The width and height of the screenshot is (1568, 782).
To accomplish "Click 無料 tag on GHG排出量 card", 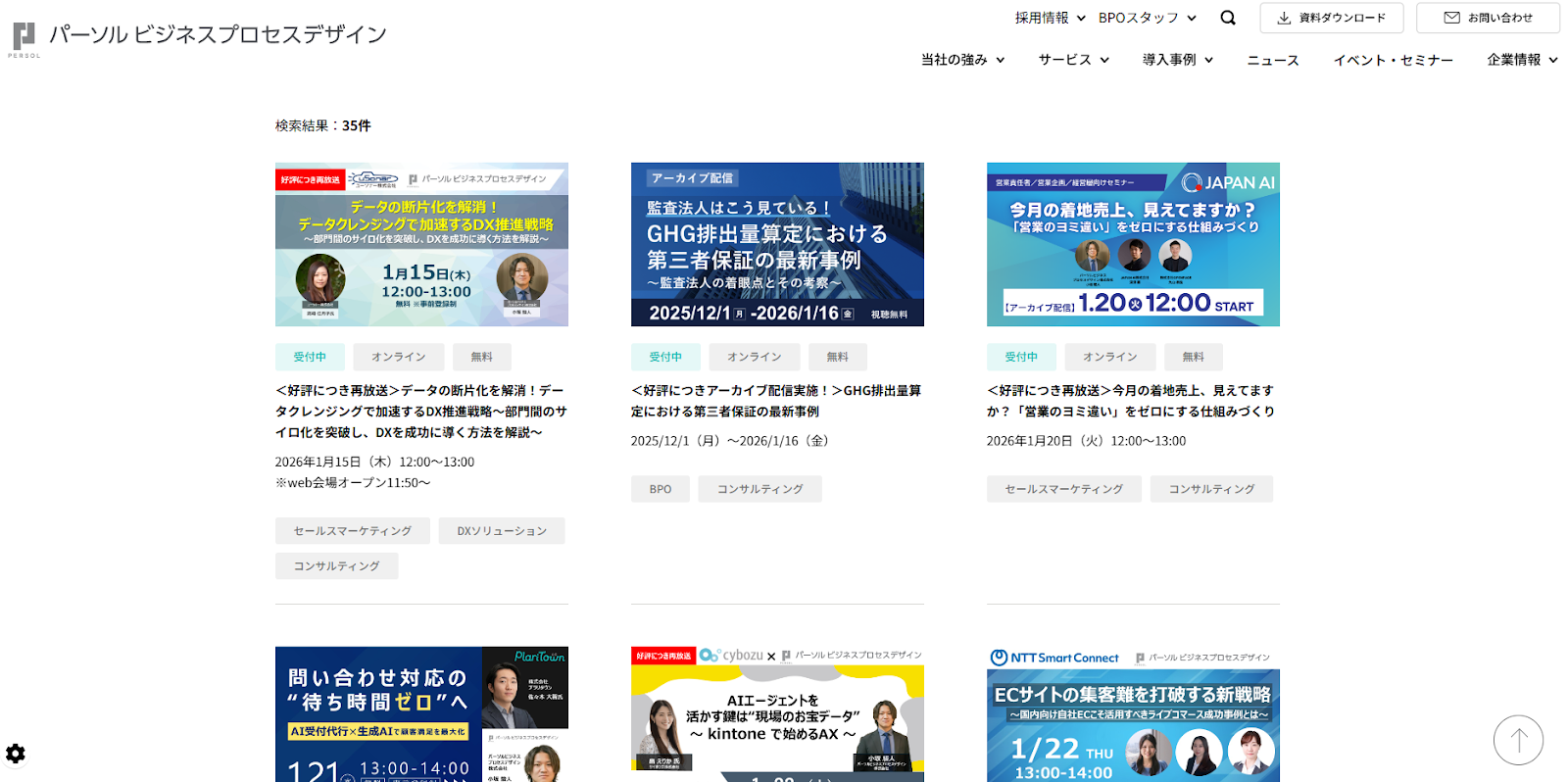I will tap(838, 357).
